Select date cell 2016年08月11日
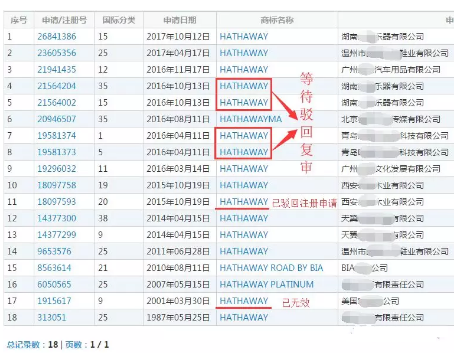This screenshot has height=362, width=456. 178,119
